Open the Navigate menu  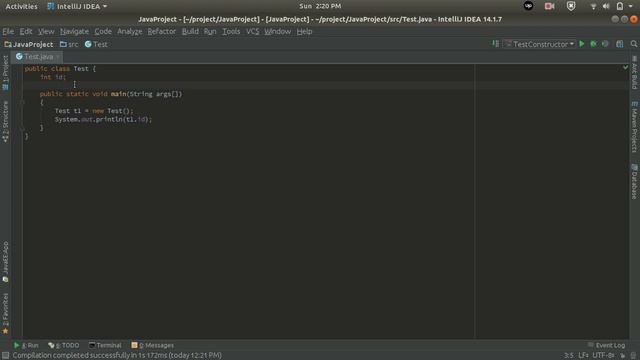(x=74, y=31)
